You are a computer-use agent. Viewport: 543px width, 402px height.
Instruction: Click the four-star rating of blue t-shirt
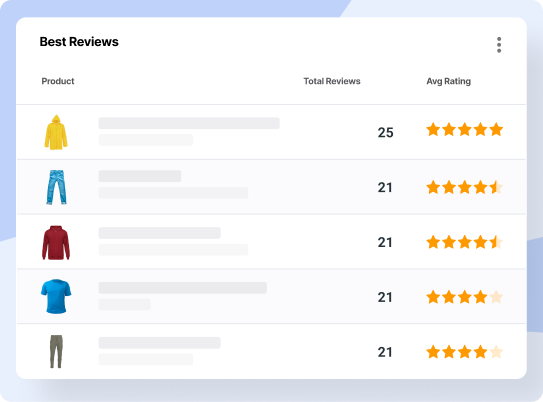[x=464, y=297]
